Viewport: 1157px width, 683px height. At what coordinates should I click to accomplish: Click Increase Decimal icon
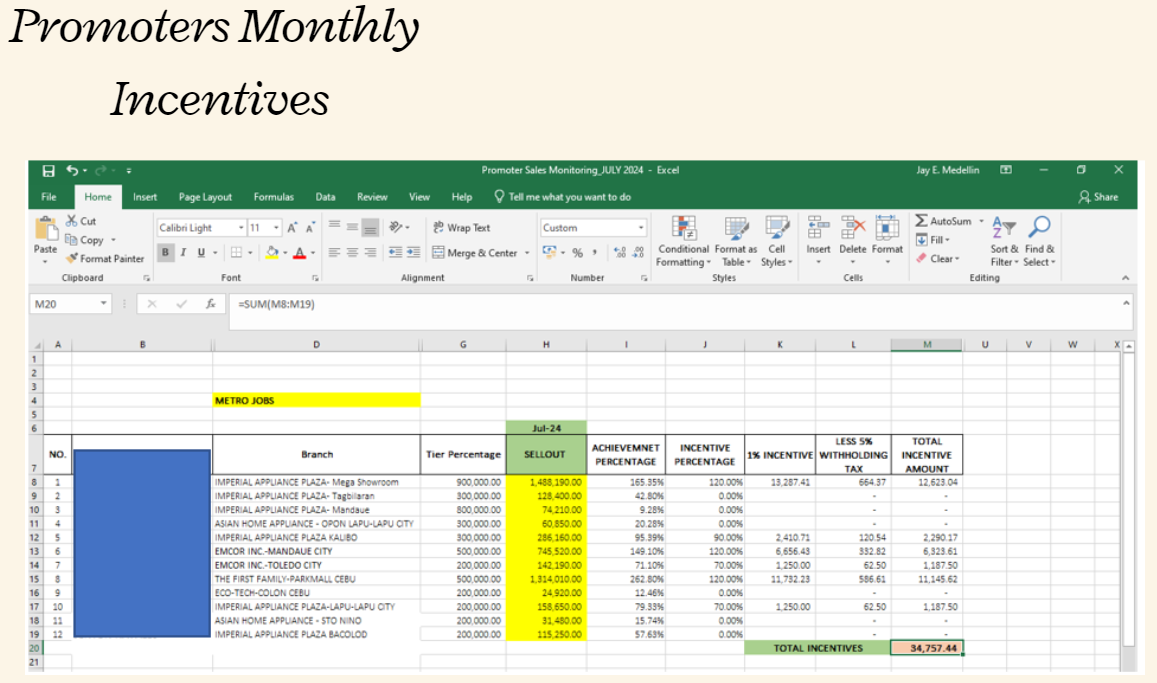click(620, 252)
